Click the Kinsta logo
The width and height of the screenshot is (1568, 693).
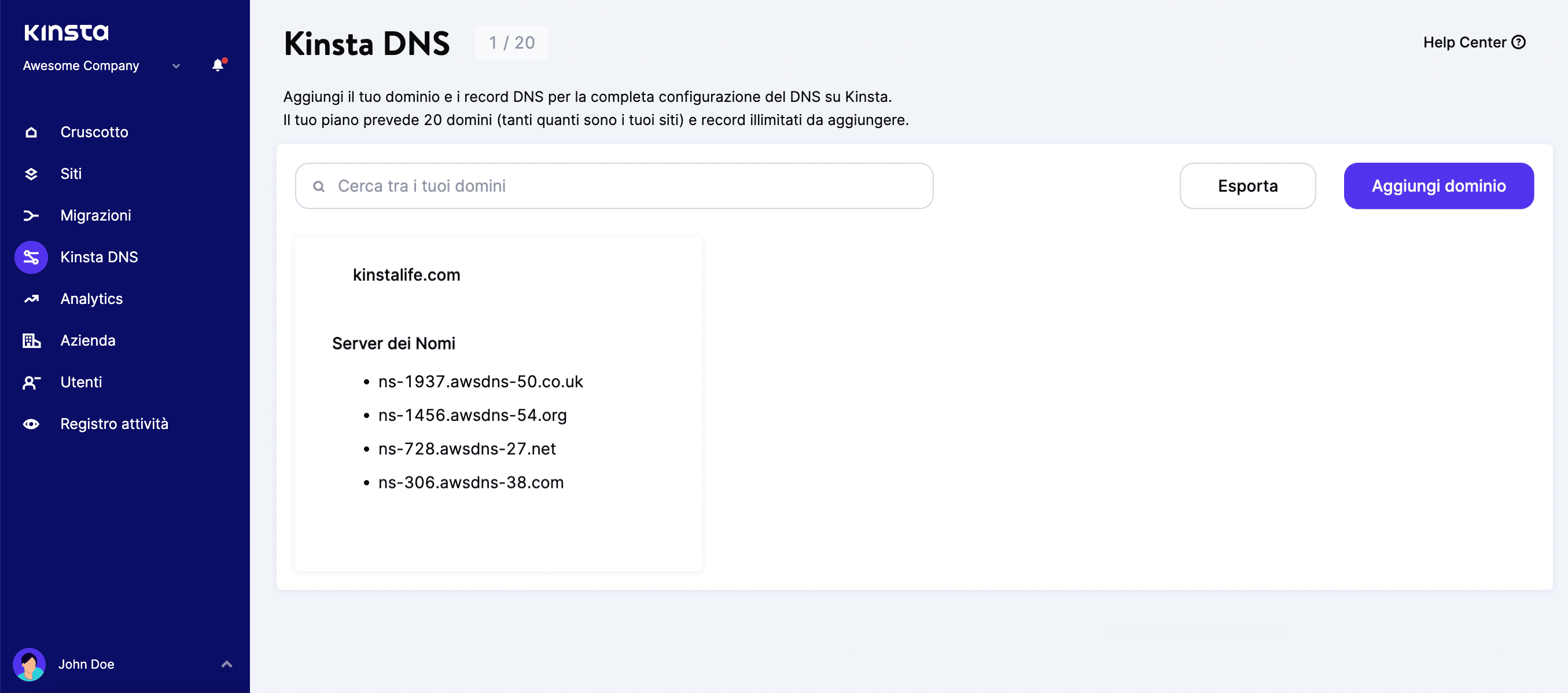pyautogui.click(x=66, y=32)
